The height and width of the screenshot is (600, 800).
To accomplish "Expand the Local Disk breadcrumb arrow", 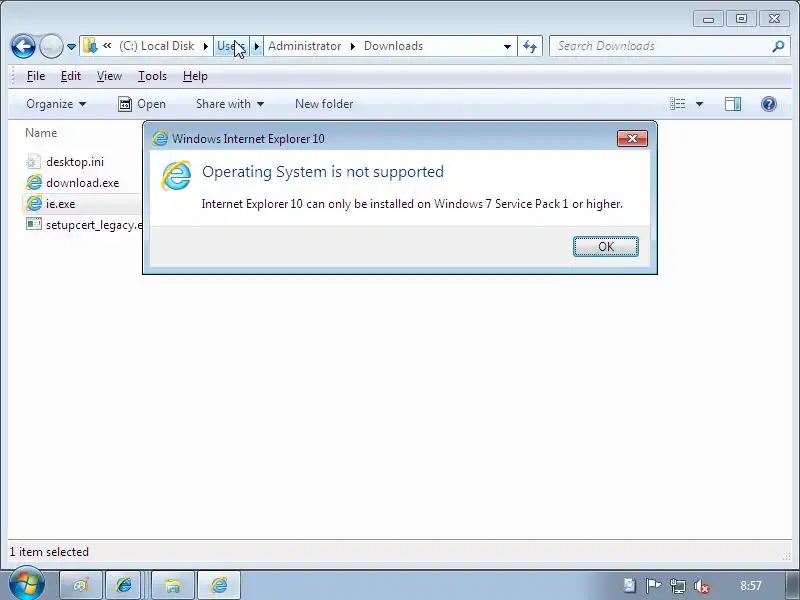I will [x=206, y=46].
